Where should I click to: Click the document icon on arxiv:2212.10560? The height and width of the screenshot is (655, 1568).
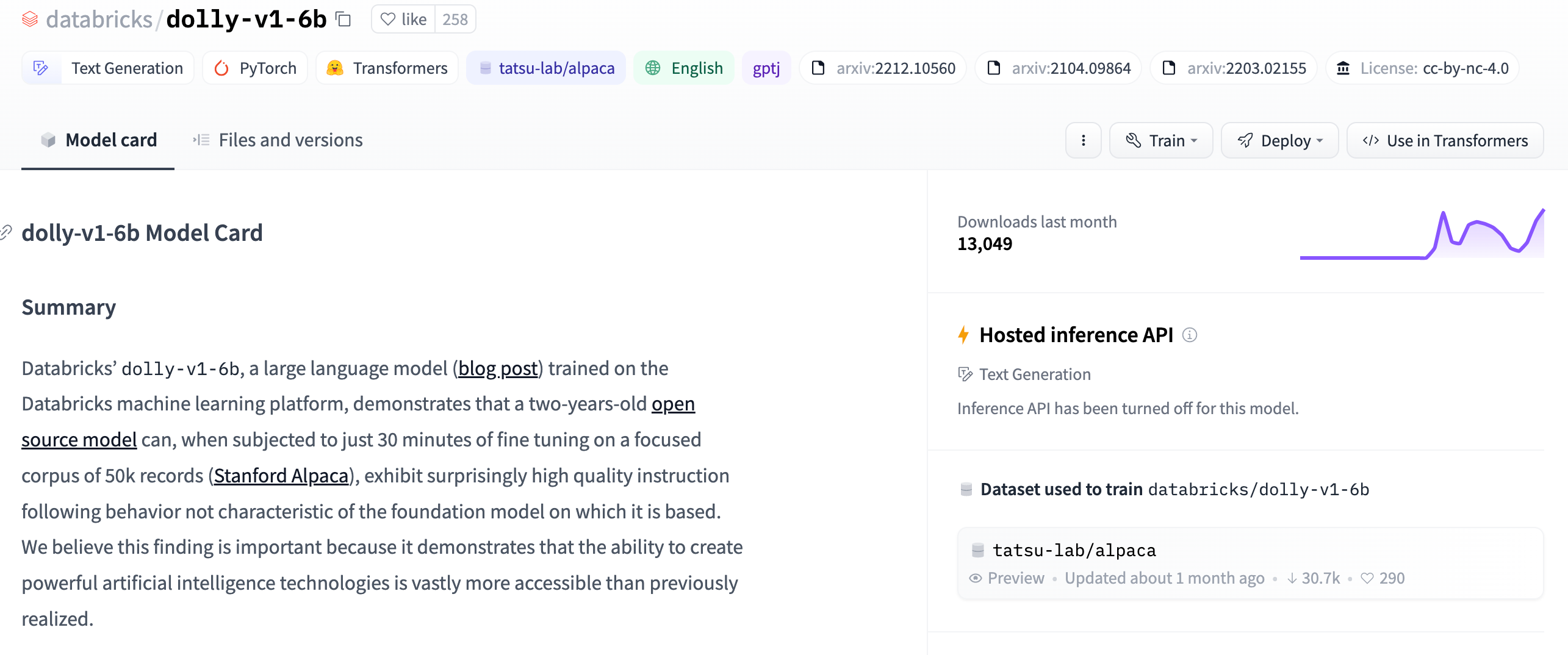point(818,68)
